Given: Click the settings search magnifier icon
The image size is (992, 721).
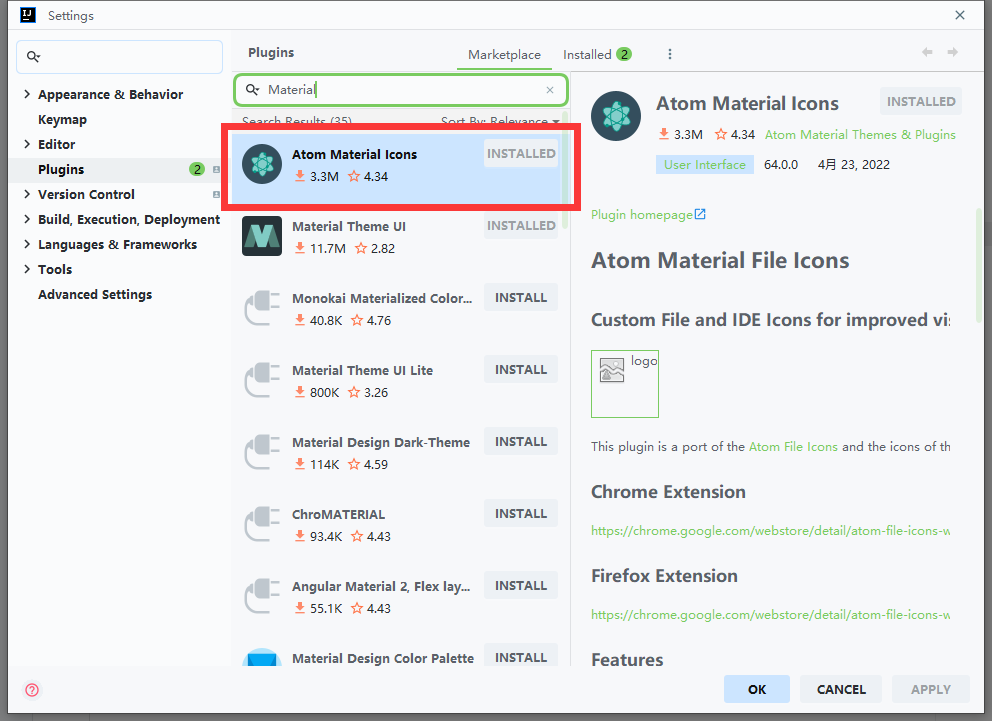Looking at the screenshot, I should 34,57.
